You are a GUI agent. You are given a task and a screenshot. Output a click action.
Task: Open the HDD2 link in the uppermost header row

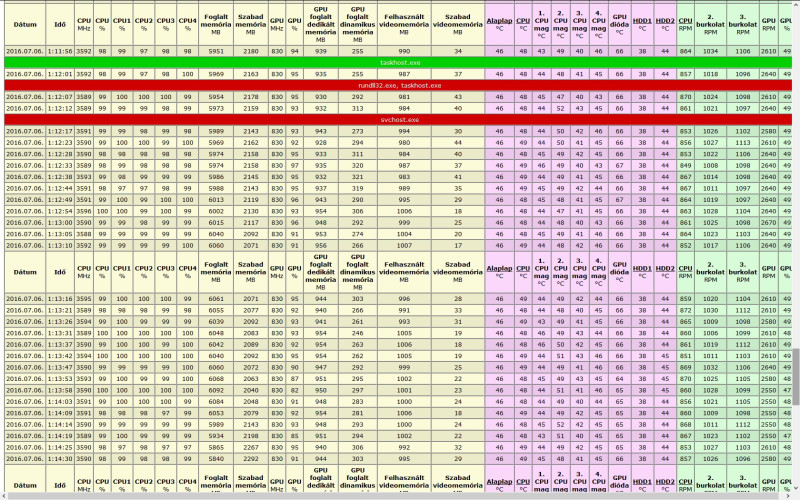click(x=665, y=21)
